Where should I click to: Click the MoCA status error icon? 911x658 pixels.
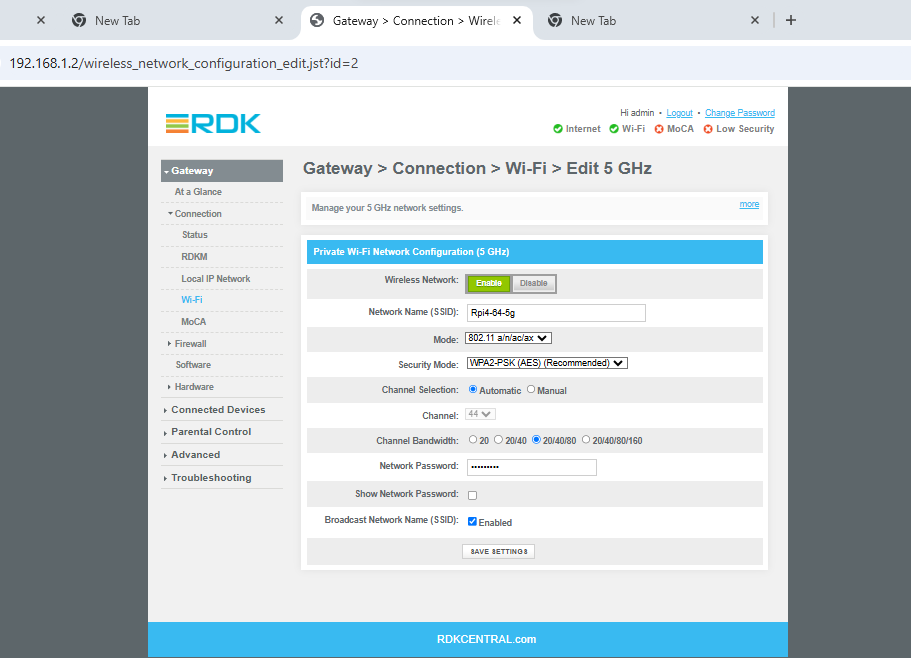pyautogui.click(x=659, y=129)
